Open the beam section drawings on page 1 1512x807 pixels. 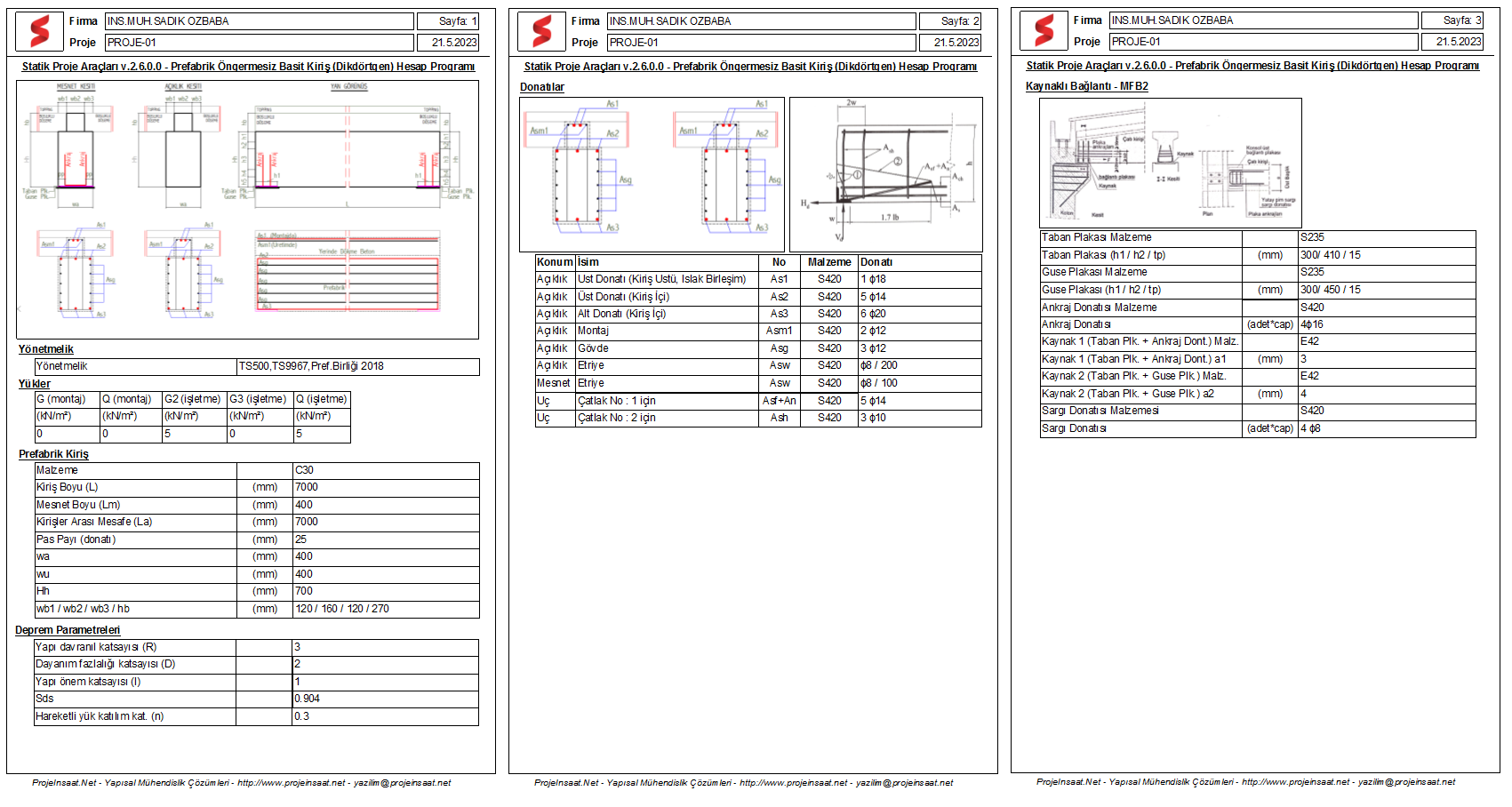(x=247, y=210)
